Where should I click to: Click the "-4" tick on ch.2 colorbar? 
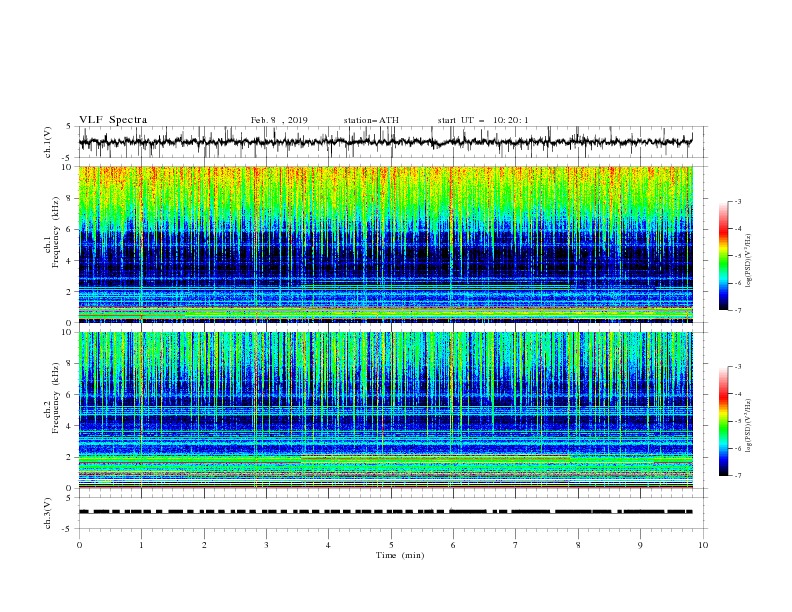[x=738, y=394]
